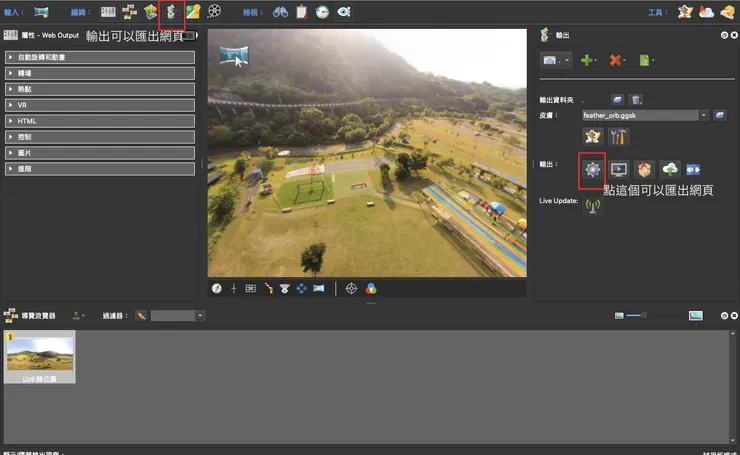The width and height of the screenshot is (740, 455).
Task: Click the film reel icon in the top toolbar
Action: (x=214, y=12)
